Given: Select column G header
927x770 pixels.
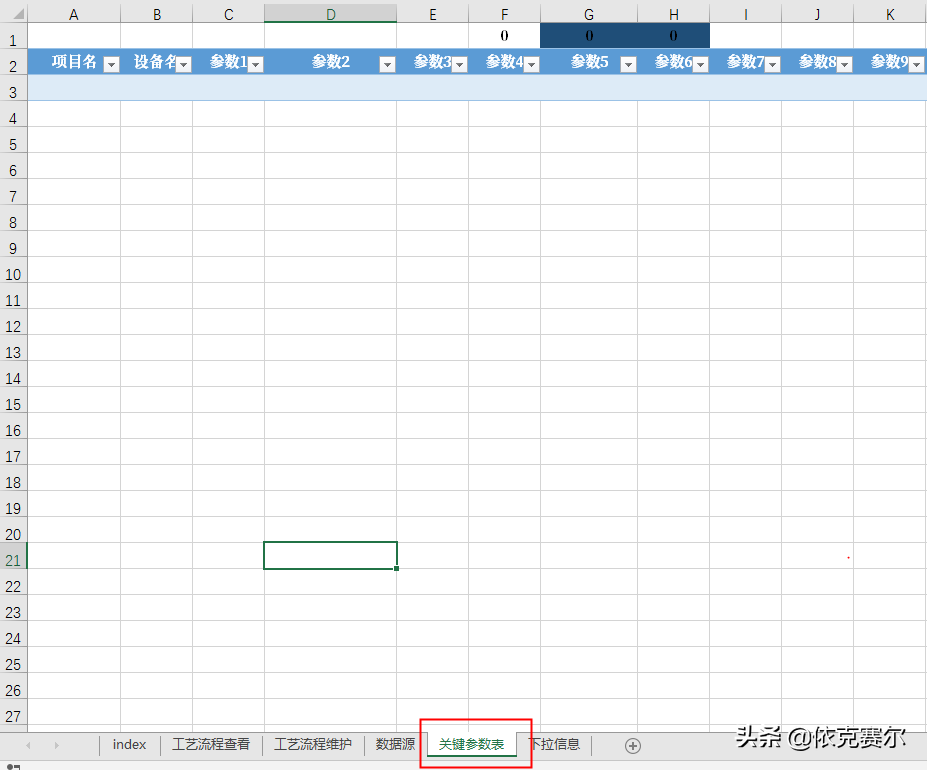Looking at the screenshot, I should tap(589, 14).
